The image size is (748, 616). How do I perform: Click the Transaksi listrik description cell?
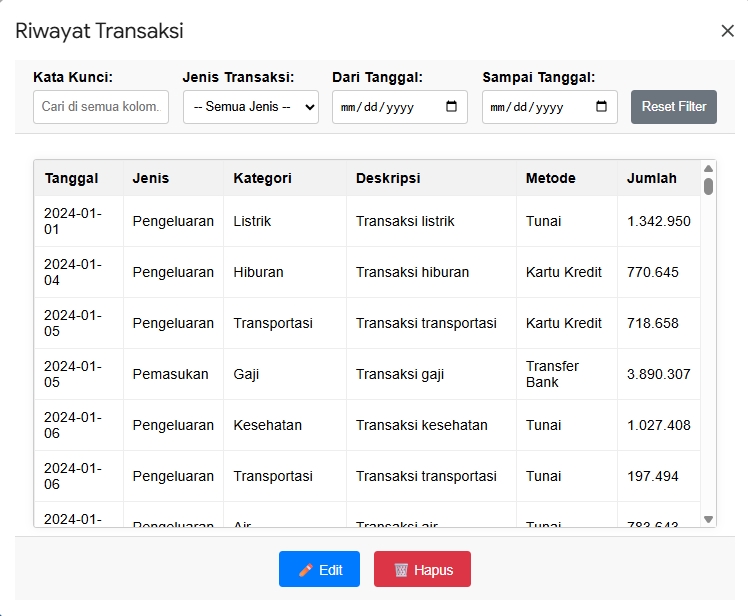point(431,221)
